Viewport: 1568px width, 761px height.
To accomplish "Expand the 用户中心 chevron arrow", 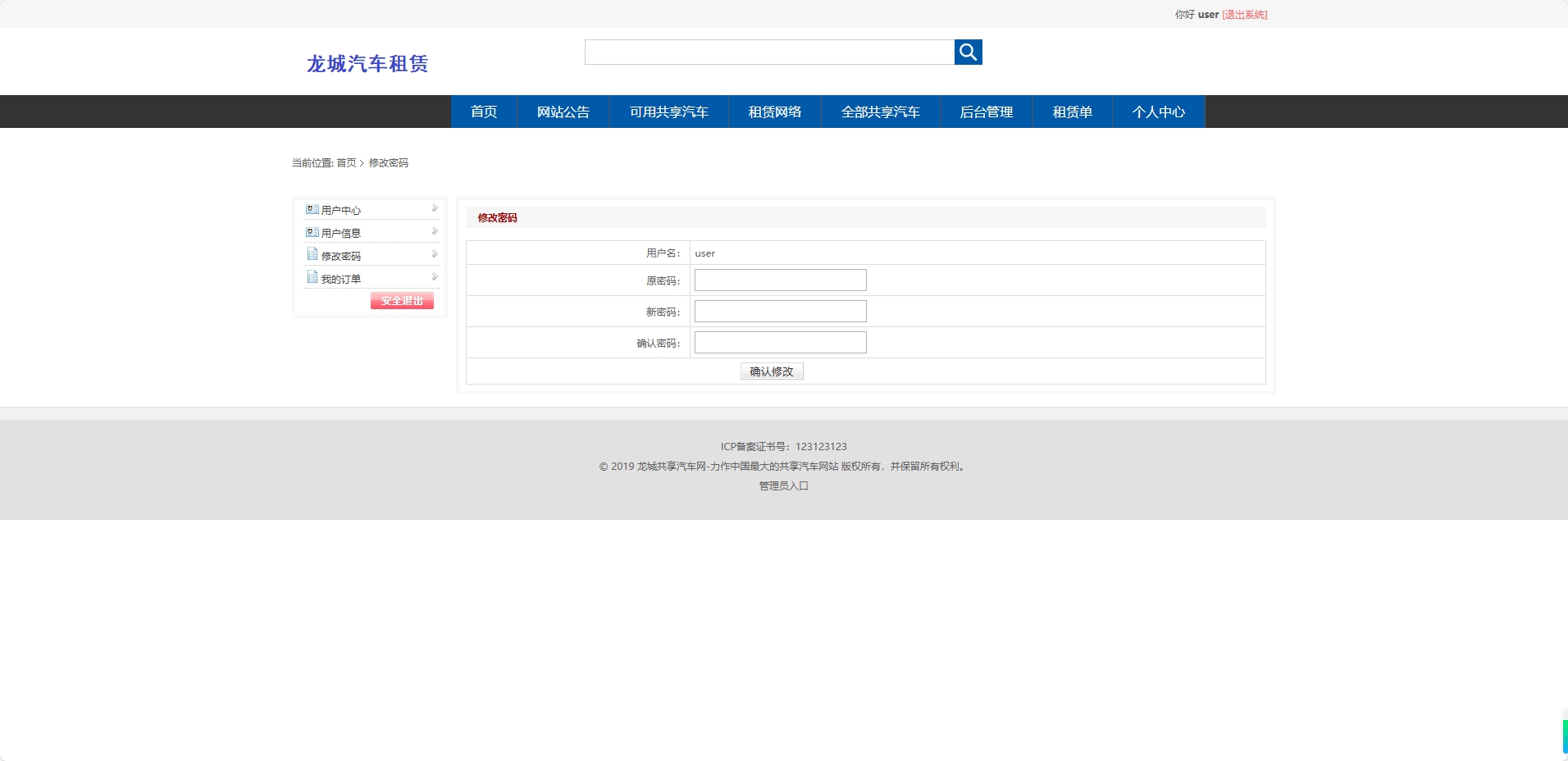I will [x=434, y=207].
